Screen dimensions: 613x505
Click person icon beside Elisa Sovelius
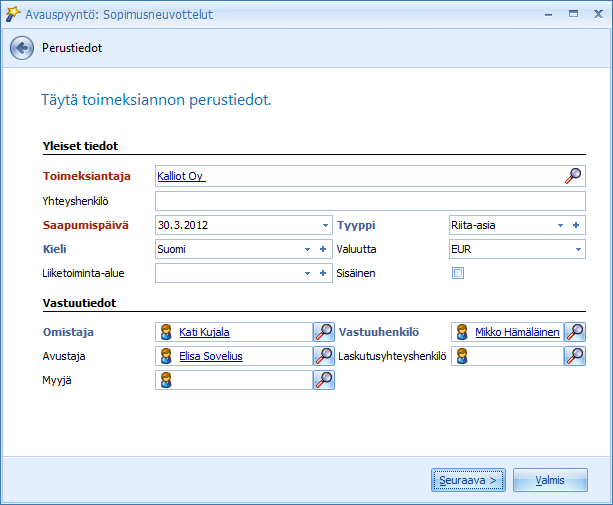(166, 356)
